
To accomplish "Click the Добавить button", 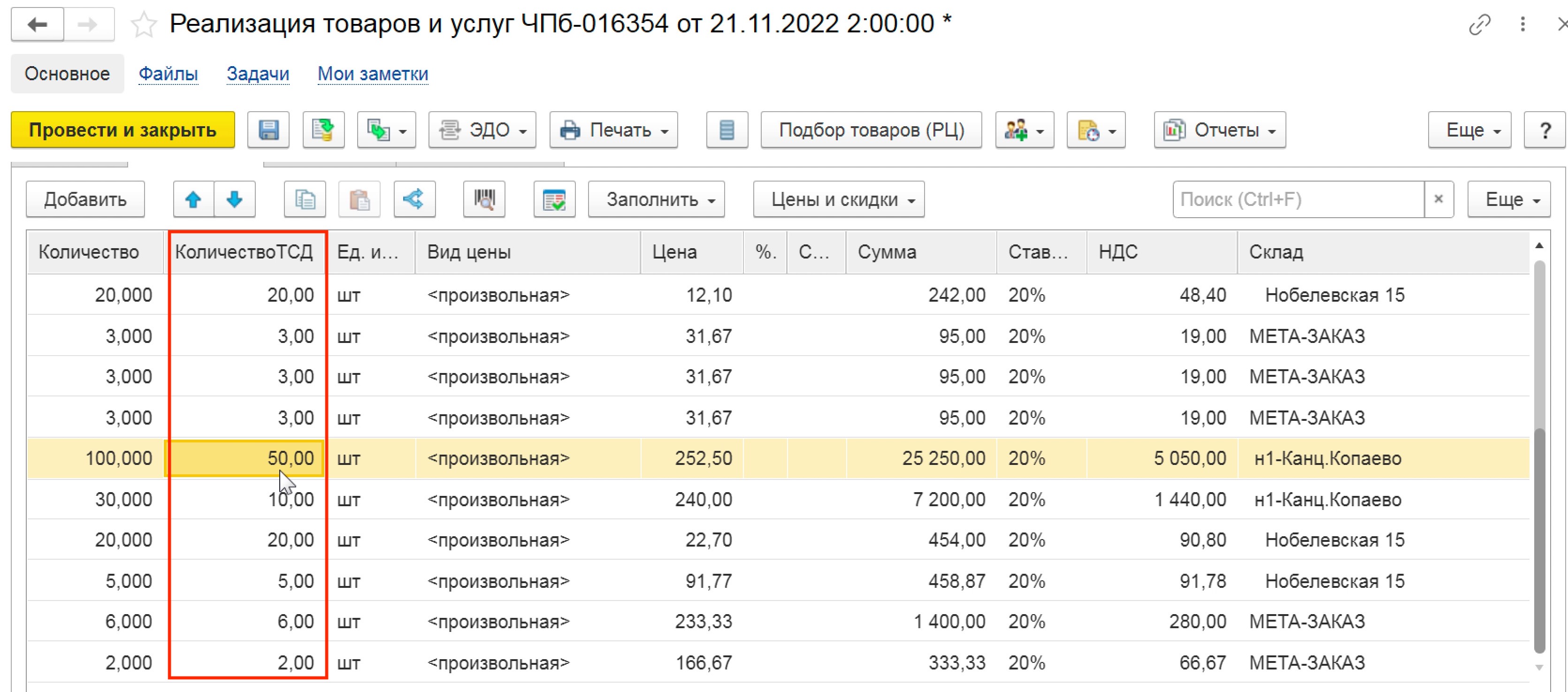I will tap(85, 199).
